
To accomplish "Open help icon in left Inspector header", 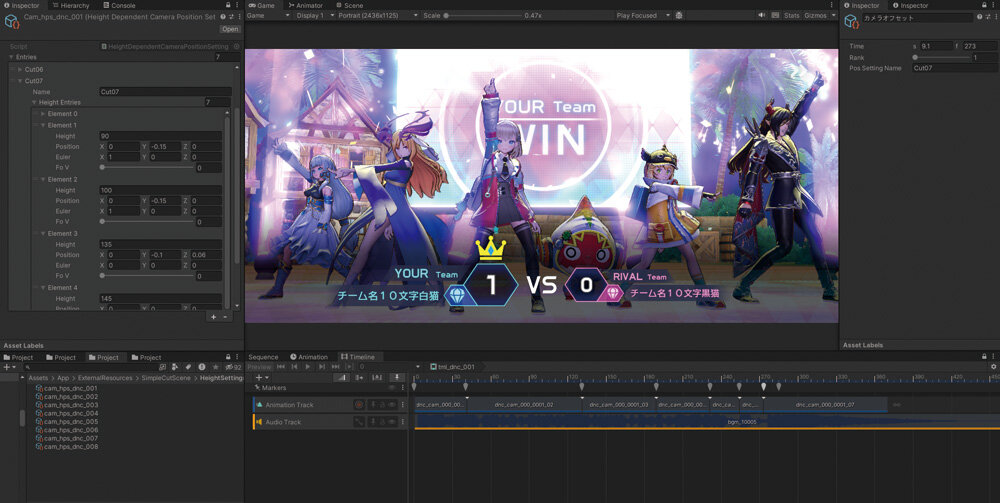I will 223,17.
